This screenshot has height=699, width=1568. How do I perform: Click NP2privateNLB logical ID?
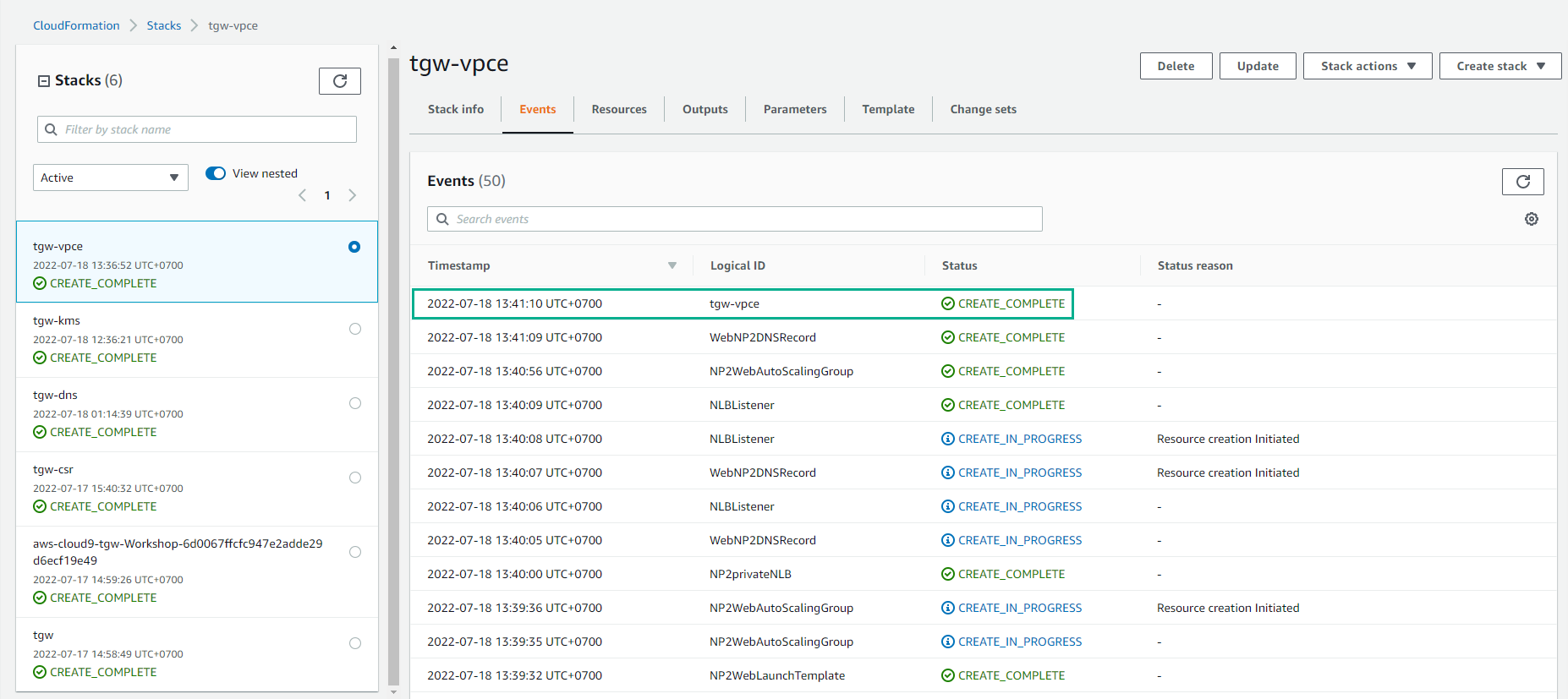point(750,574)
